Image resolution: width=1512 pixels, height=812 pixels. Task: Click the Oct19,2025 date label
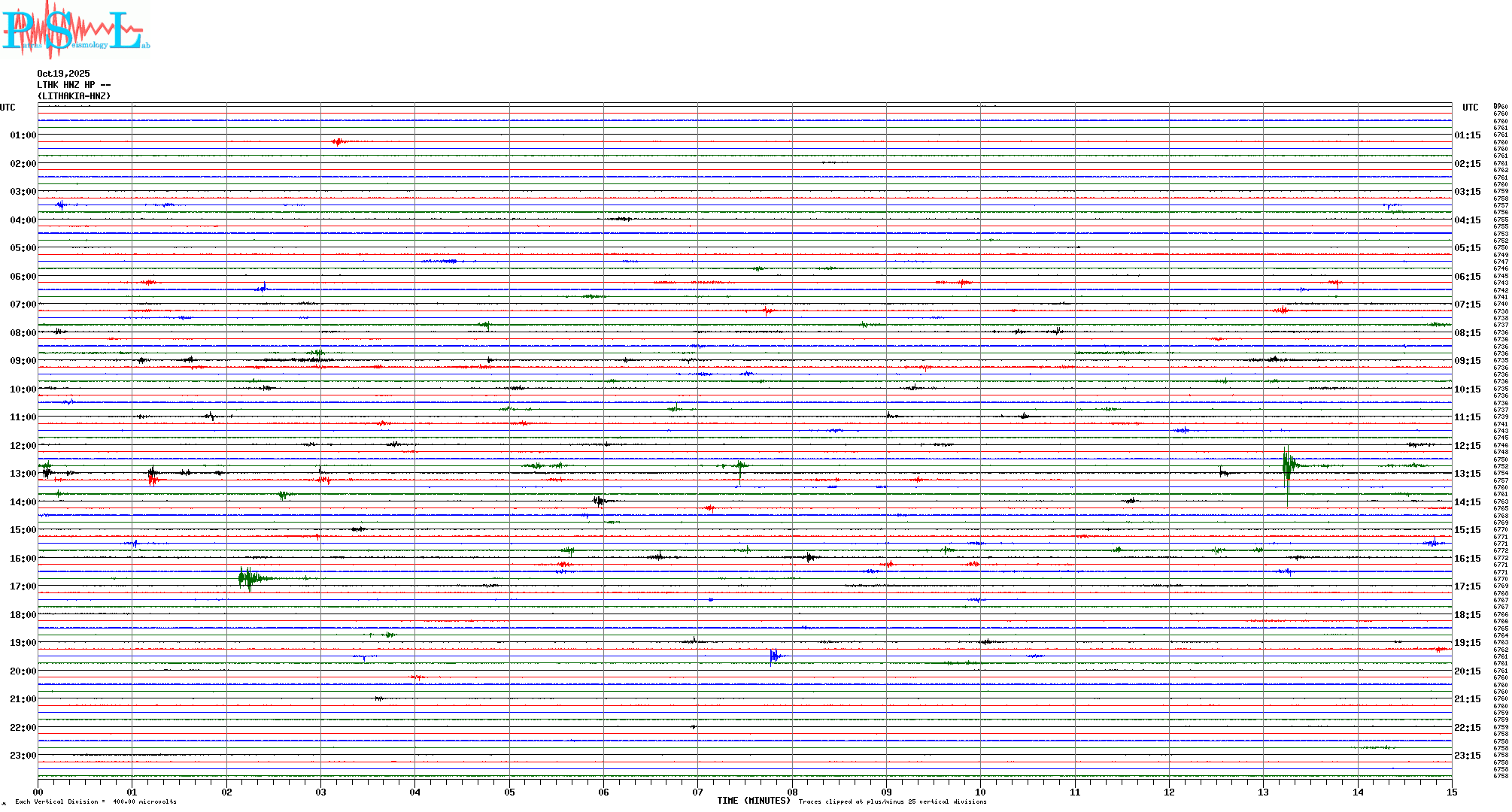pos(63,74)
